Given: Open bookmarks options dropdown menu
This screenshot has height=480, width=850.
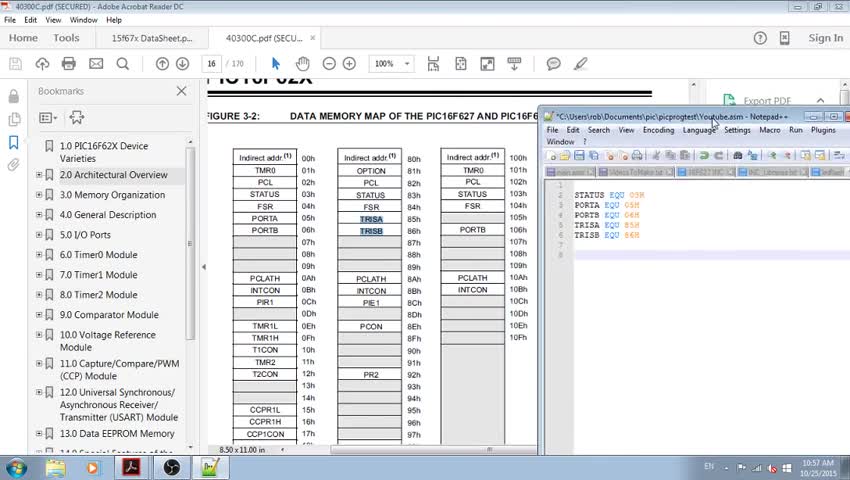Looking at the screenshot, I should (48, 118).
